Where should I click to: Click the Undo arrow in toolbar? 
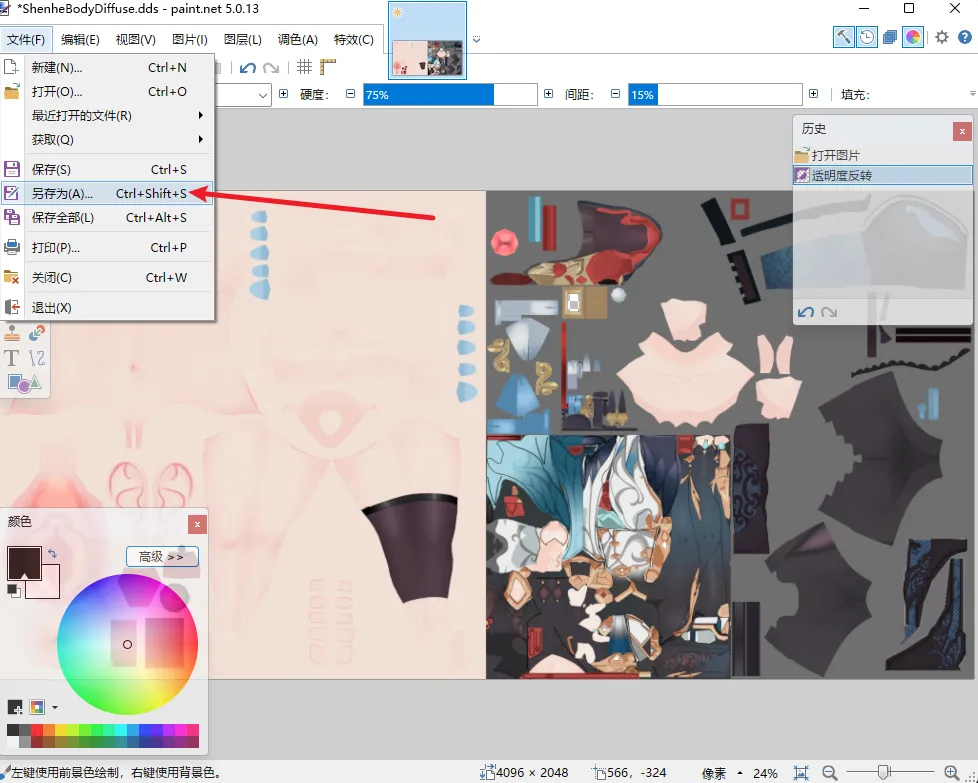(248, 67)
